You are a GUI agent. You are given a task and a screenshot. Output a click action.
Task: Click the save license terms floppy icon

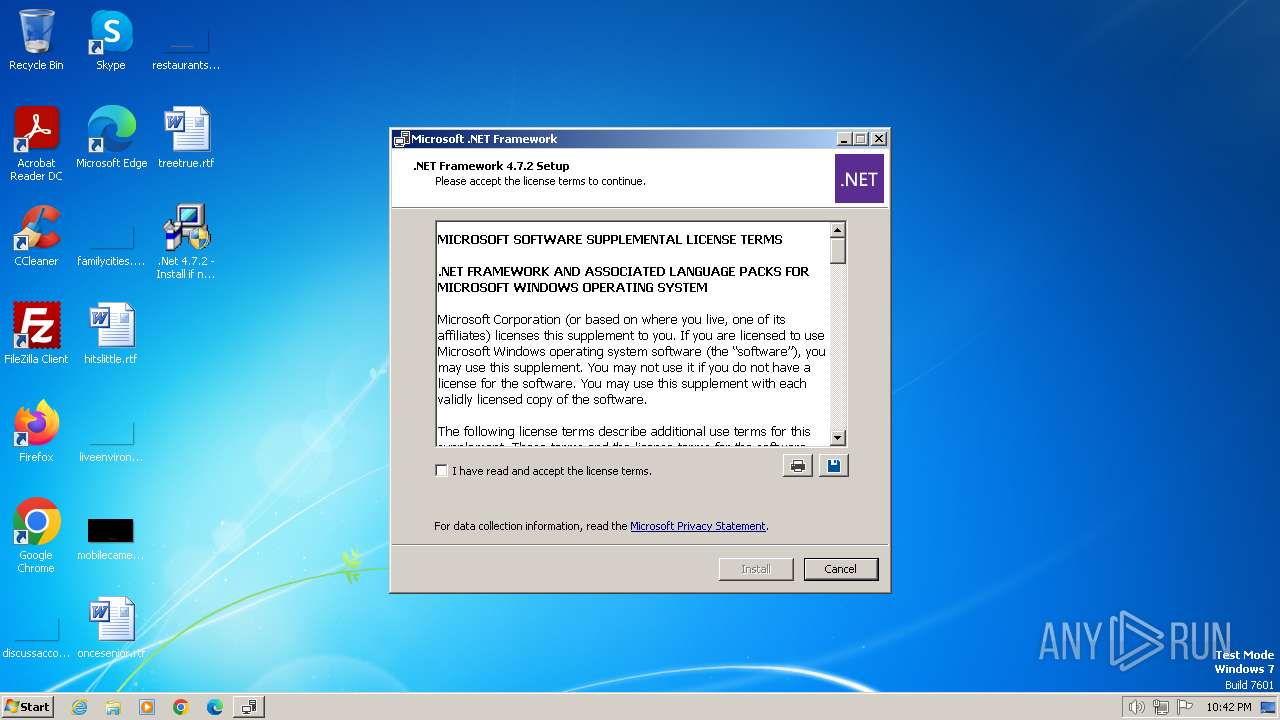[833, 466]
